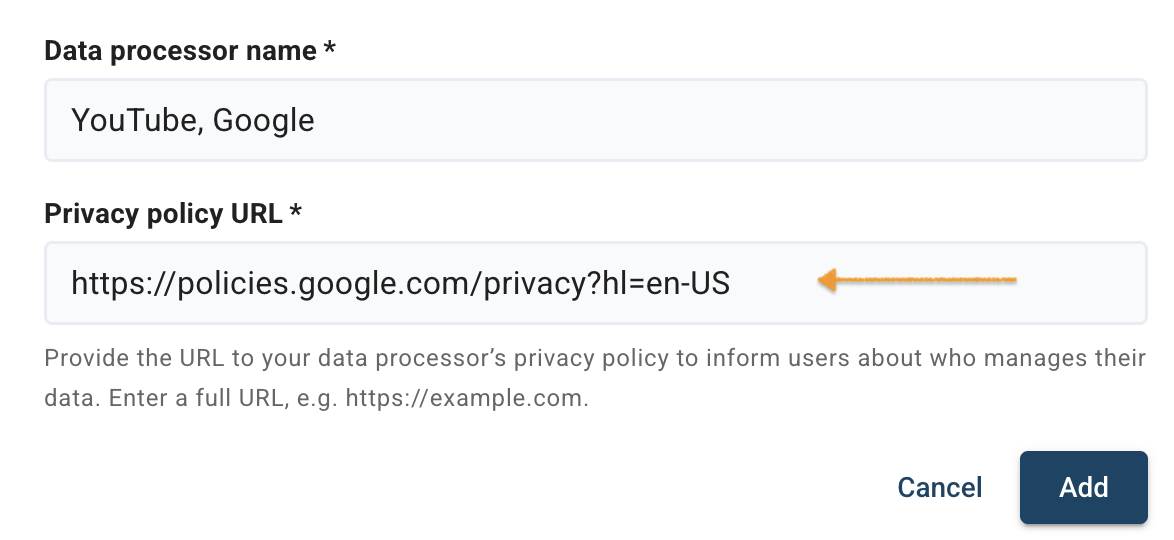The width and height of the screenshot is (1174, 540).
Task: Click the asterisk after Data processor name
Action: click(x=329, y=51)
